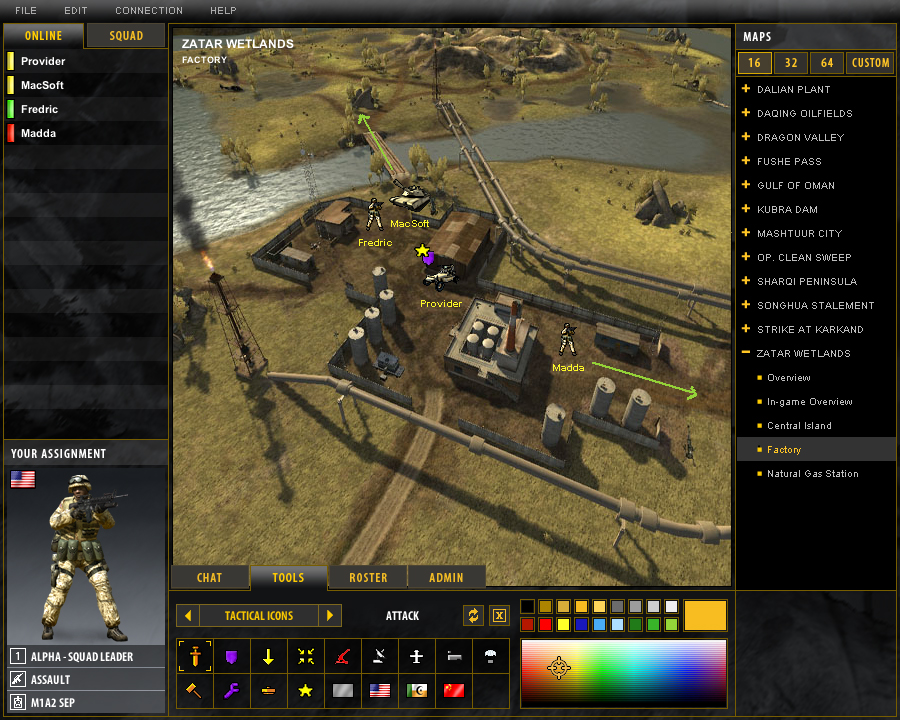Click the yellow refresh arrows button

click(472, 615)
